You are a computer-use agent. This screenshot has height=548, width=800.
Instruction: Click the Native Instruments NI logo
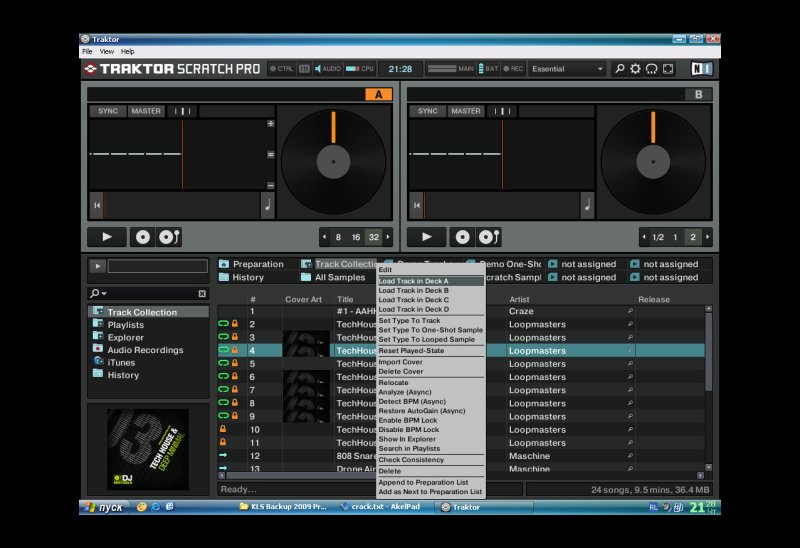[x=702, y=68]
